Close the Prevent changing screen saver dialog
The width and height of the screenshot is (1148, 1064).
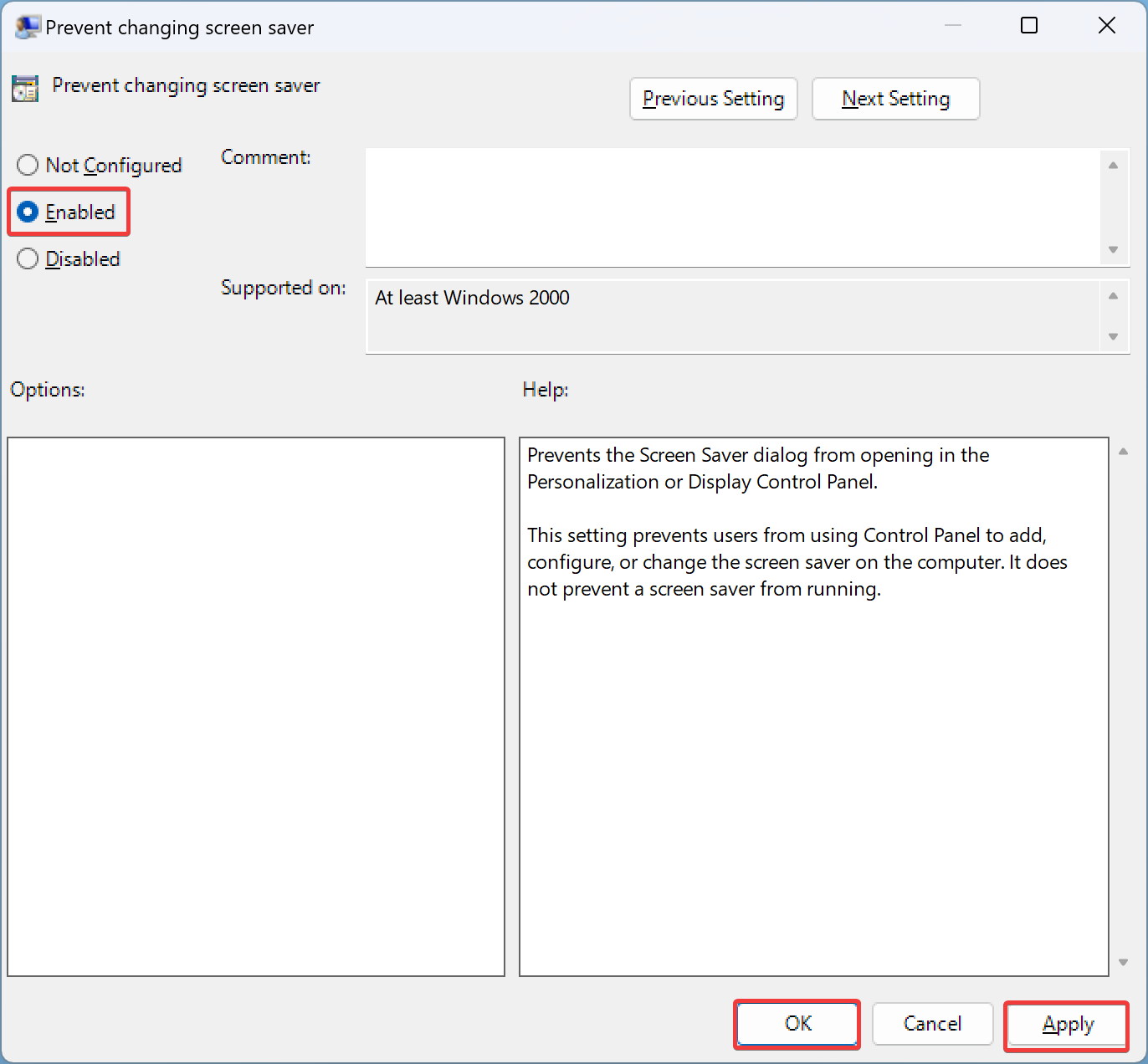tap(1106, 26)
